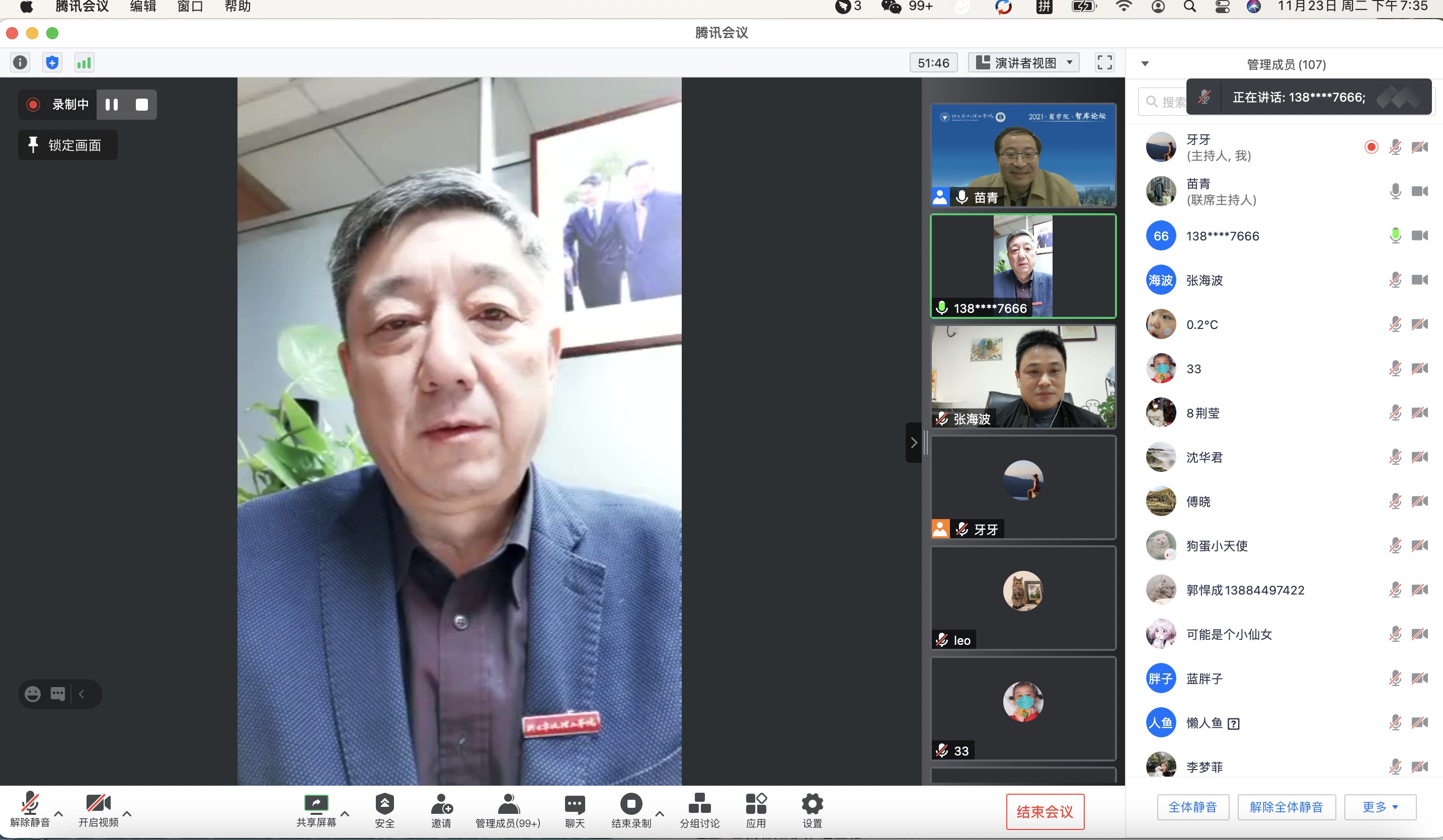1443x840 pixels.
Task: Check the network signal bars icon
Action: tap(84, 62)
